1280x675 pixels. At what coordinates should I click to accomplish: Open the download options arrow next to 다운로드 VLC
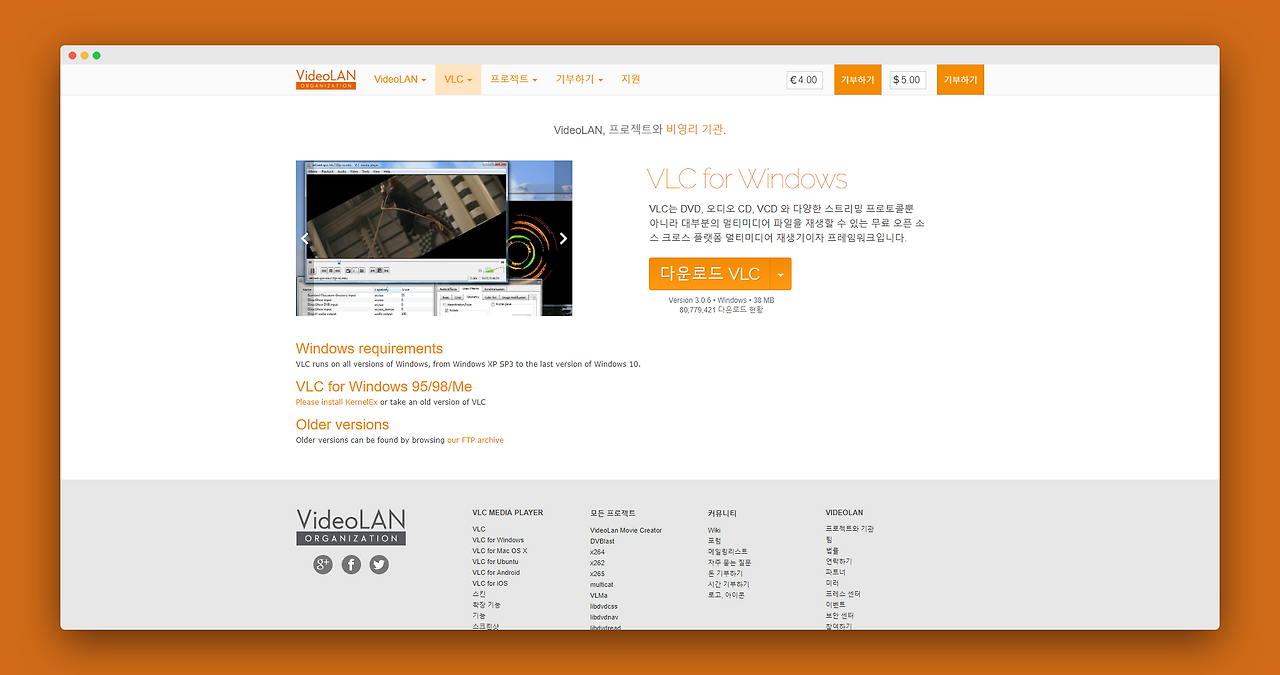pos(781,274)
